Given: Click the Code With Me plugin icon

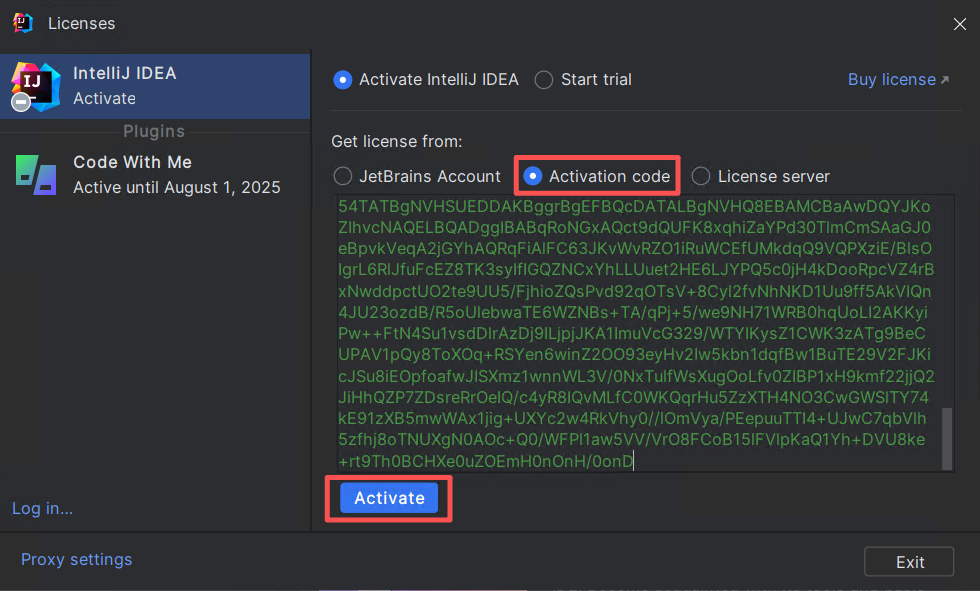Looking at the screenshot, I should 36,174.
